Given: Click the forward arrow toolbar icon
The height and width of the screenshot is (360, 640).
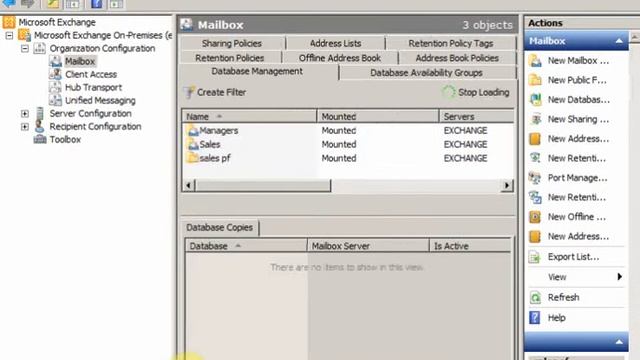Looking at the screenshot, I should [x=28, y=4].
